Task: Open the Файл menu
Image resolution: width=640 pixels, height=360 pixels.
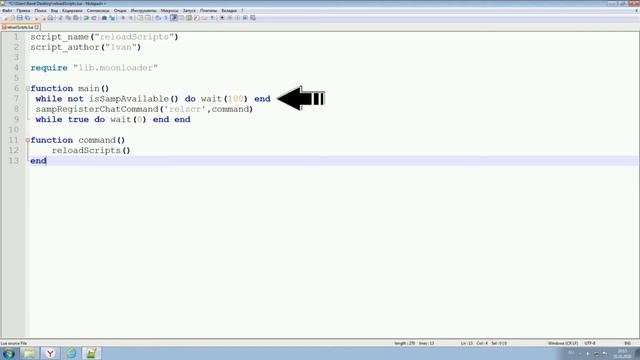Action: click(x=7, y=11)
